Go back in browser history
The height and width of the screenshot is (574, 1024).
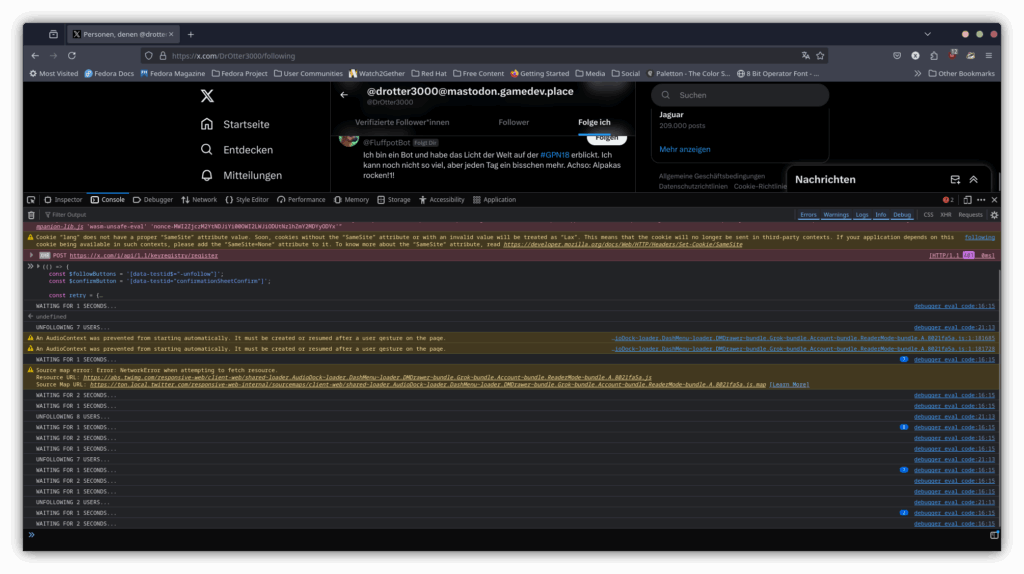tap(35, 56)
